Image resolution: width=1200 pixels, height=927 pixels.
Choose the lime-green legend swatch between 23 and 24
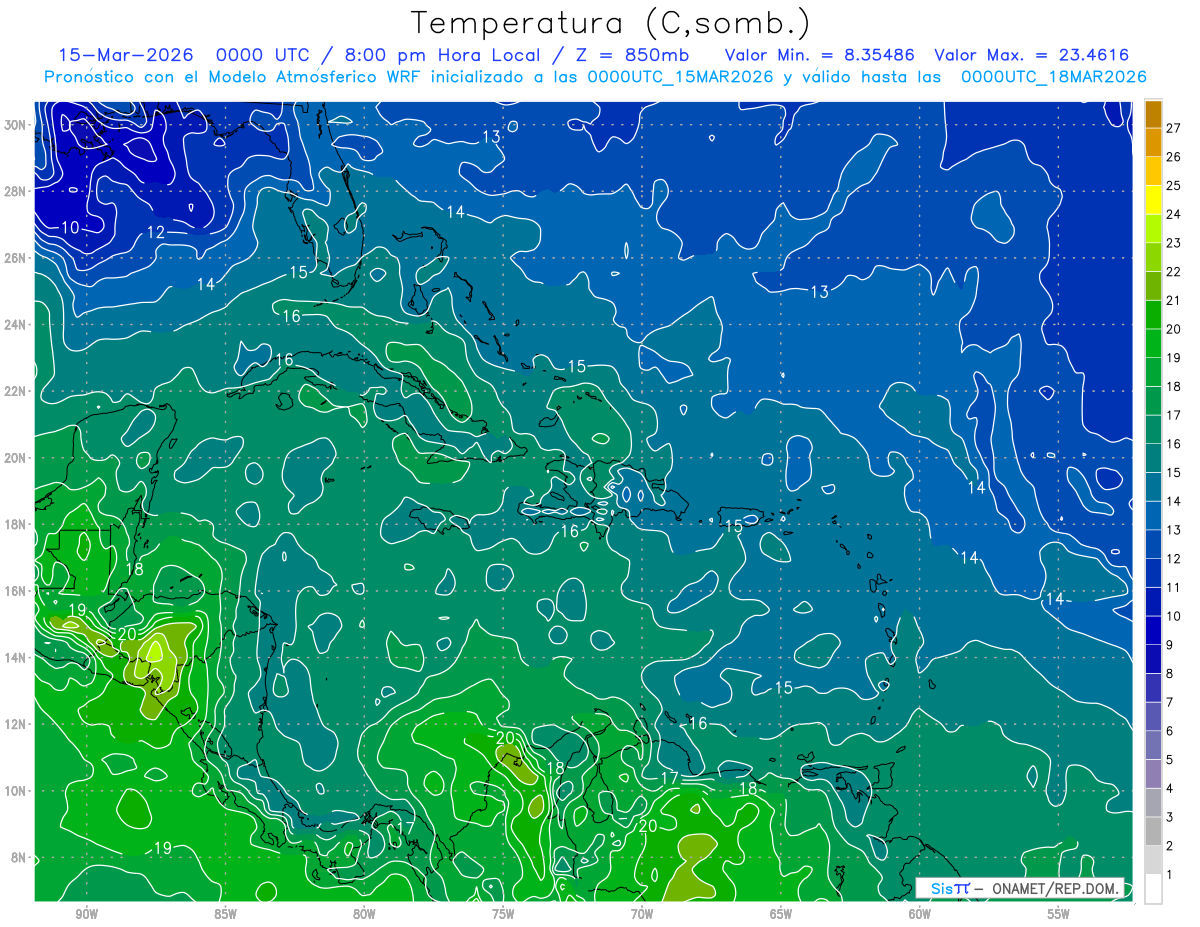click(1153, 228)
